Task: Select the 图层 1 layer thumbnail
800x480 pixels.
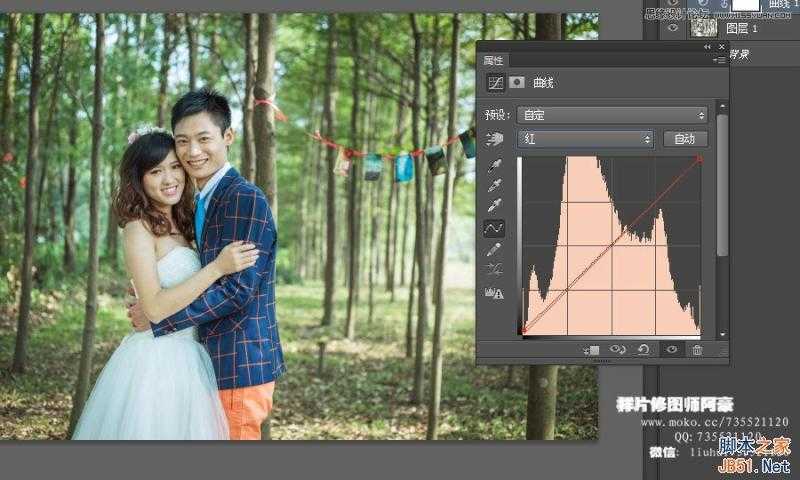Action: click(703, 27)
